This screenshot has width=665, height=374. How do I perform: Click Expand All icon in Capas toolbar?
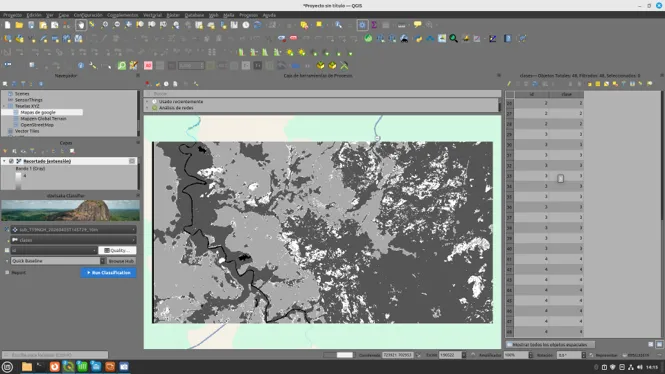tap(53, 151)
